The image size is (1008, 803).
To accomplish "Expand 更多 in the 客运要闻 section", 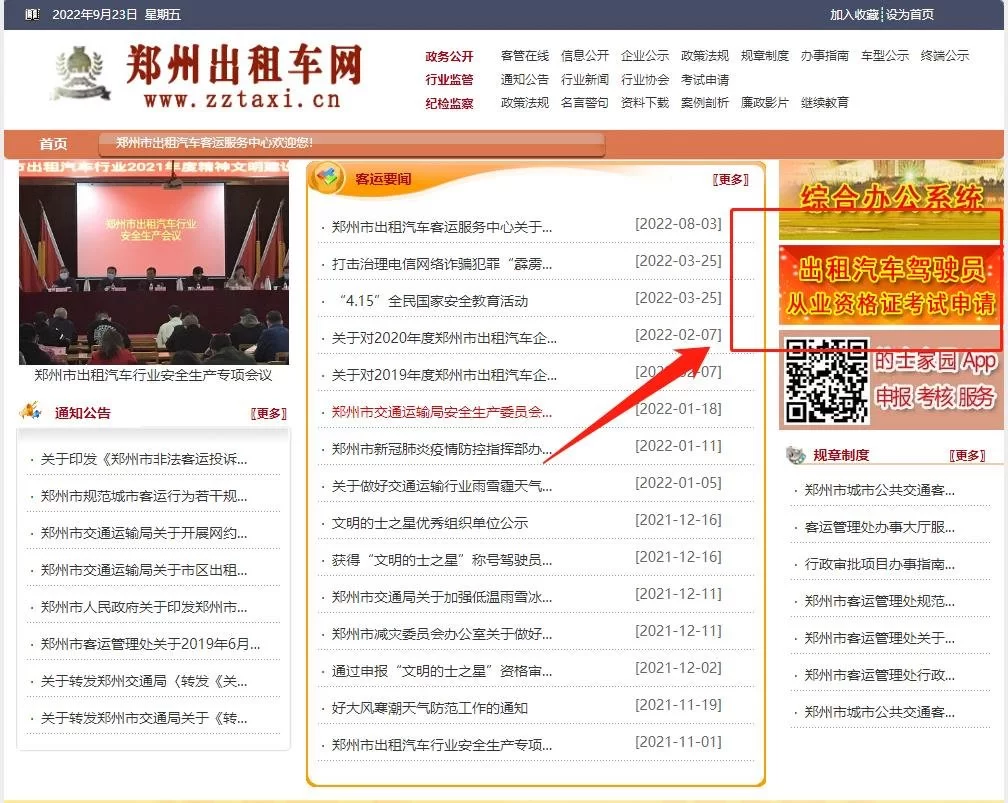I will tap(730, 180).
